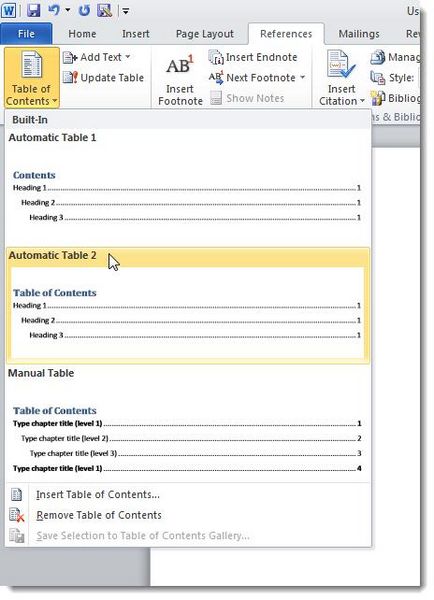Screen dimensions: 434x600
Task: Open Customize Quick Access Toolbar dropdown
Action: point(126,11)
